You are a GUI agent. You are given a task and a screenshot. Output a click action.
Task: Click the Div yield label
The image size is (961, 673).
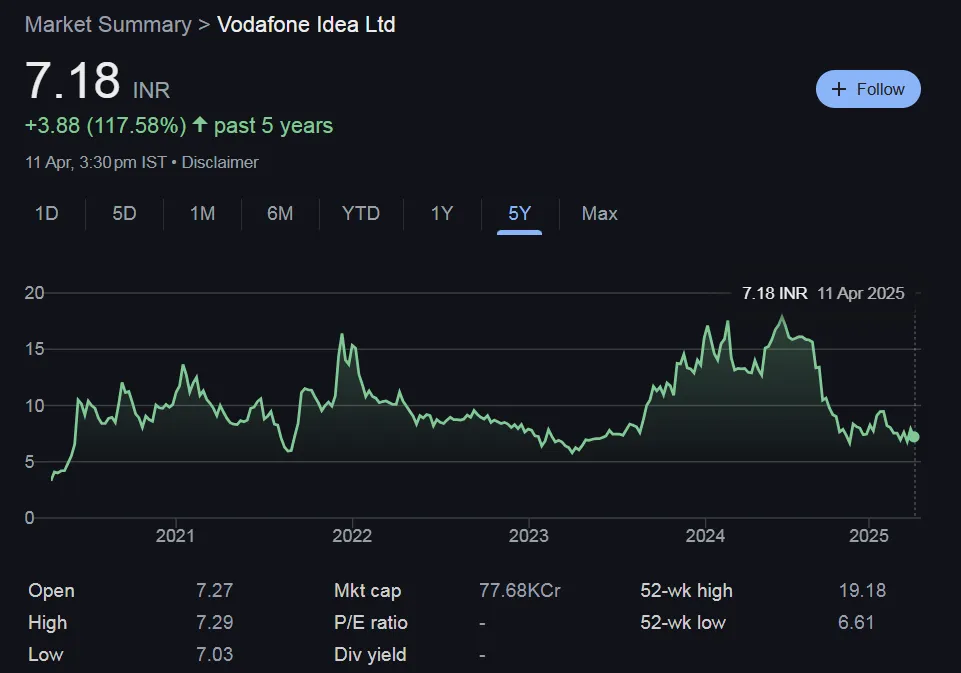coord(370,654)
